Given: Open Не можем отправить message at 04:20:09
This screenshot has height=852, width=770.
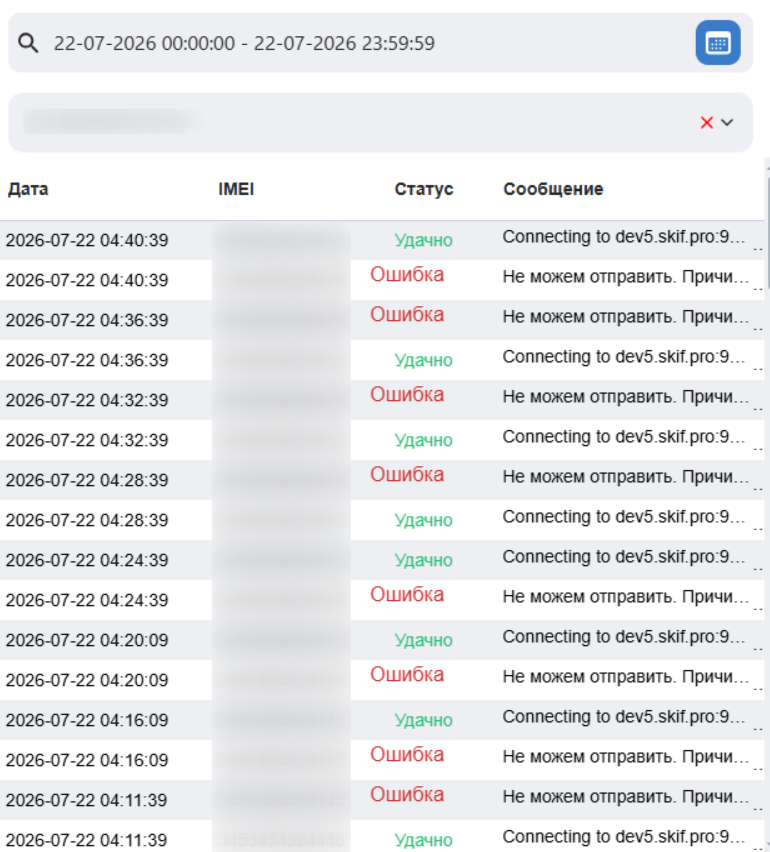Looking at the screenshot, I should click(x=625, y=676).
